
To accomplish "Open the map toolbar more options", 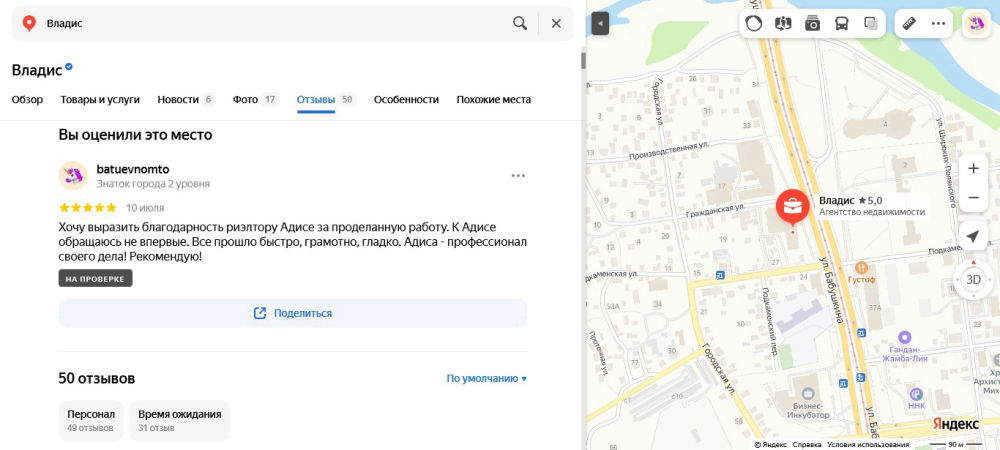I will pyautogui.click(x=938, y=24).
